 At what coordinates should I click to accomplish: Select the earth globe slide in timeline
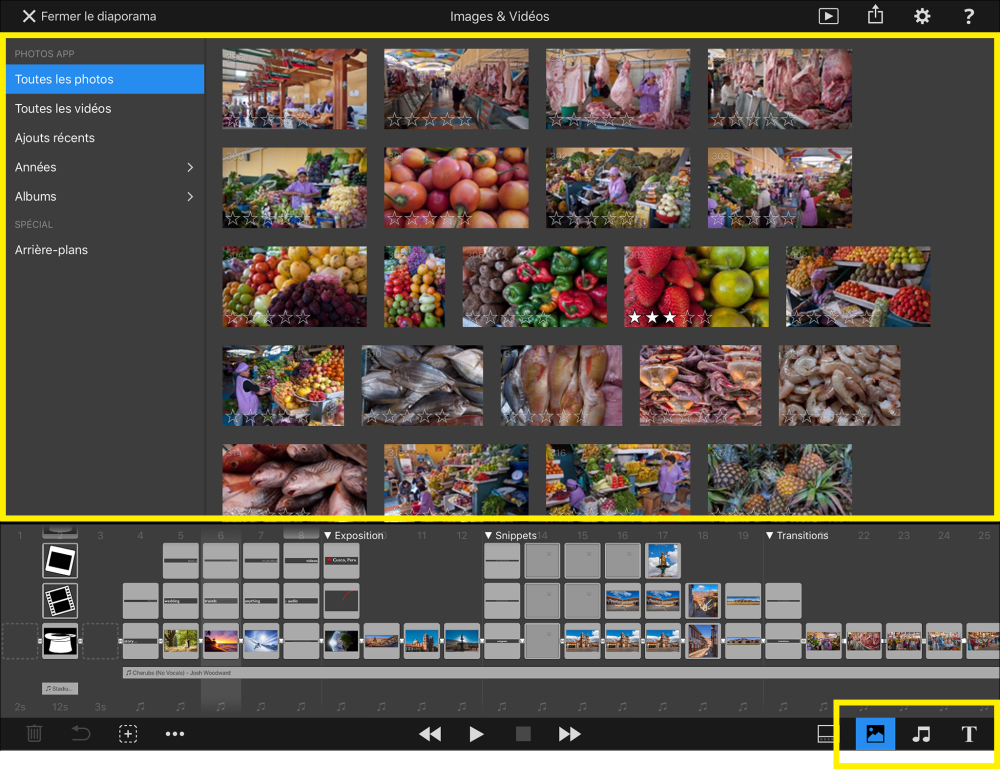click(x=341, y=641)
